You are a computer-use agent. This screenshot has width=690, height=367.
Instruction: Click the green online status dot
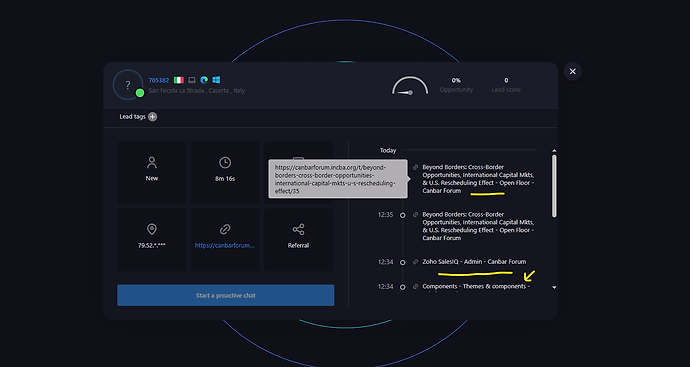pyautogui.click(x=140, y=93)
